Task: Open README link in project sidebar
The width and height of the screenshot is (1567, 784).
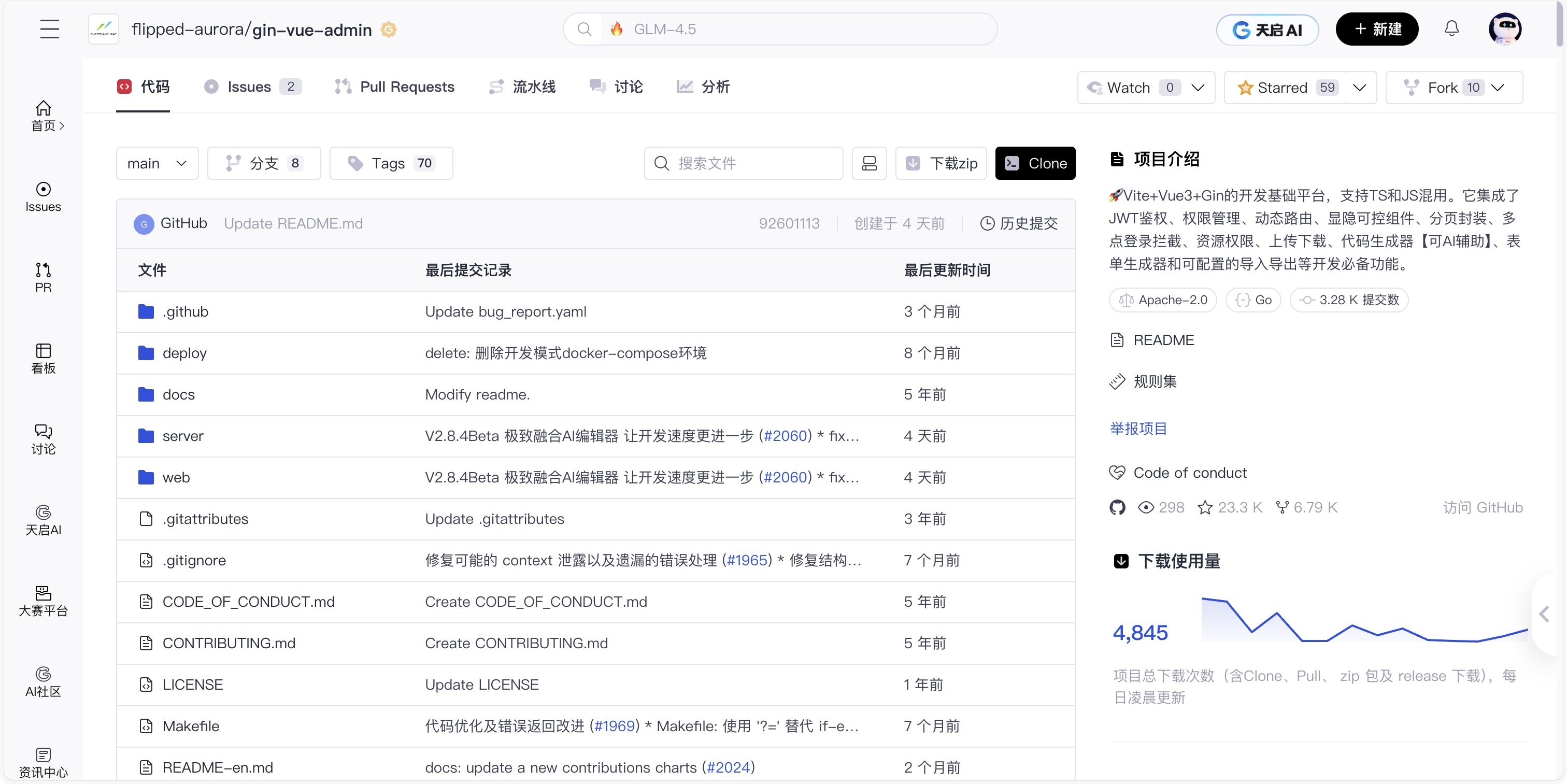Action: click(1152, 340)
